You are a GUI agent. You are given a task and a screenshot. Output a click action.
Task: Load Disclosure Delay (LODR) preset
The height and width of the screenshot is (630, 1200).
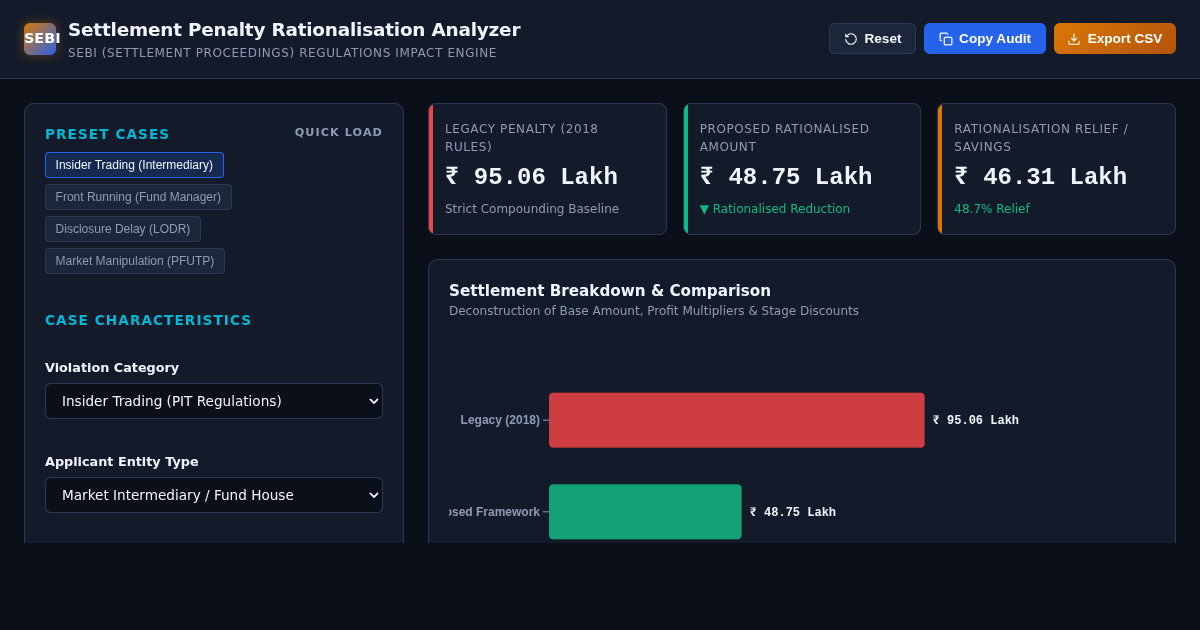coord(123,229)
